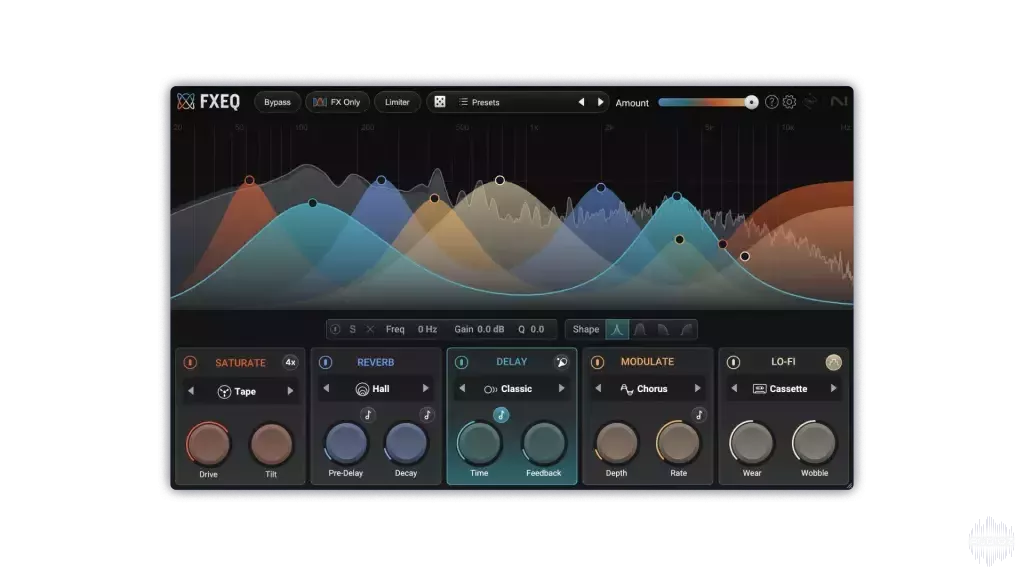The height and width of the screenshot is (576, 1024).
Task: Open the Presets list
Action: point(479,103)
